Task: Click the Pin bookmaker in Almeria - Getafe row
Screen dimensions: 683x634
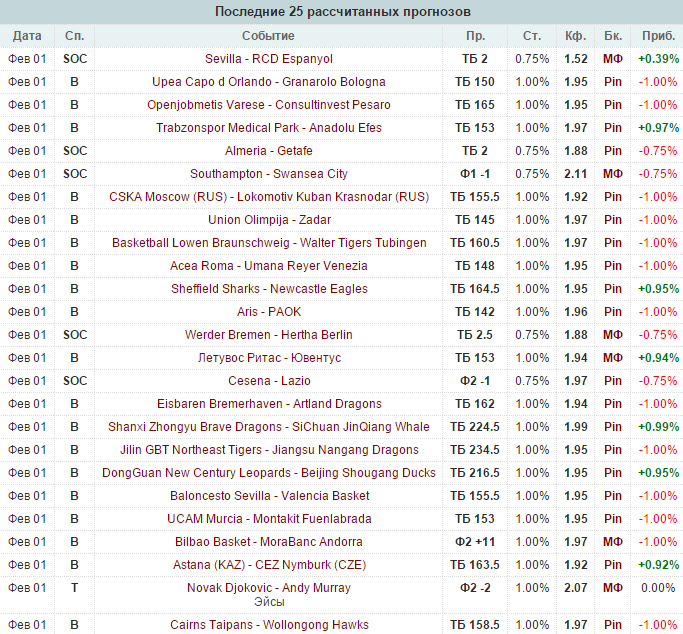Action: [x=612, y=151]
